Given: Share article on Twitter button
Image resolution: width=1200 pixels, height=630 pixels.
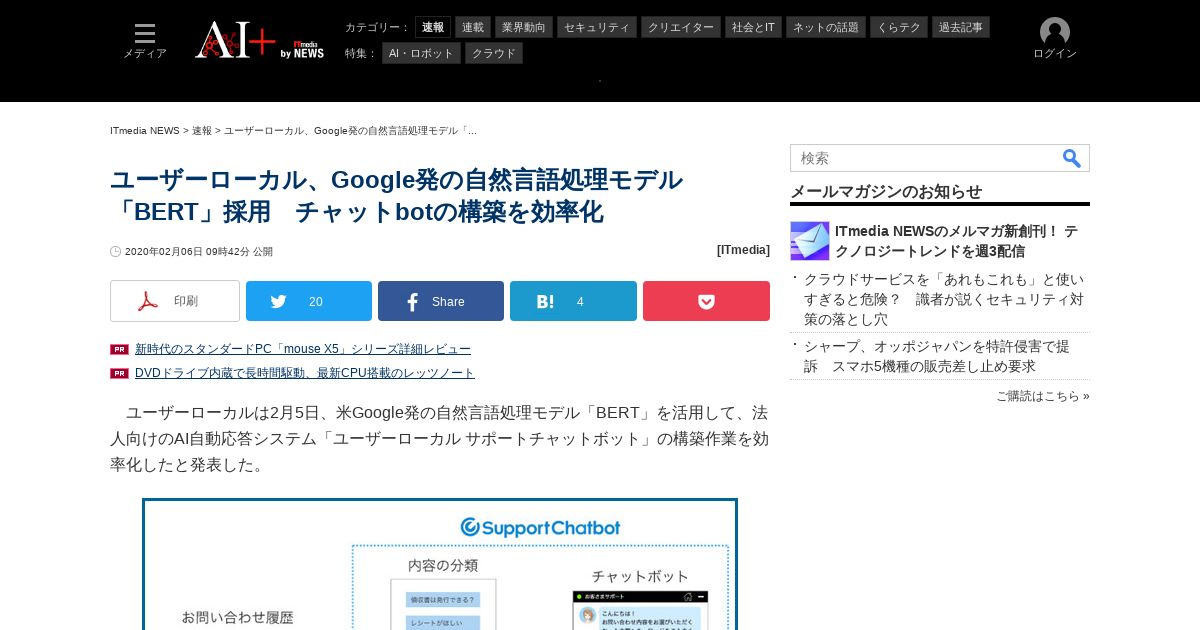Looking at the screenshot, I should (x=309, y=301).
